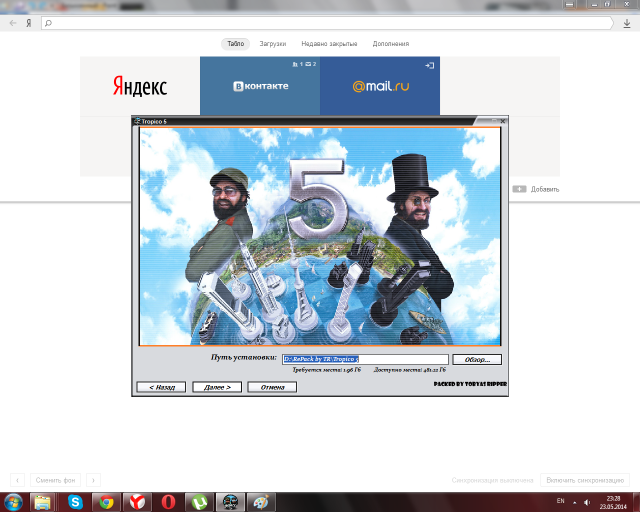Open the Недавно закрытые tab
This screenshot has height=512, width=640.
click(328, 44)
